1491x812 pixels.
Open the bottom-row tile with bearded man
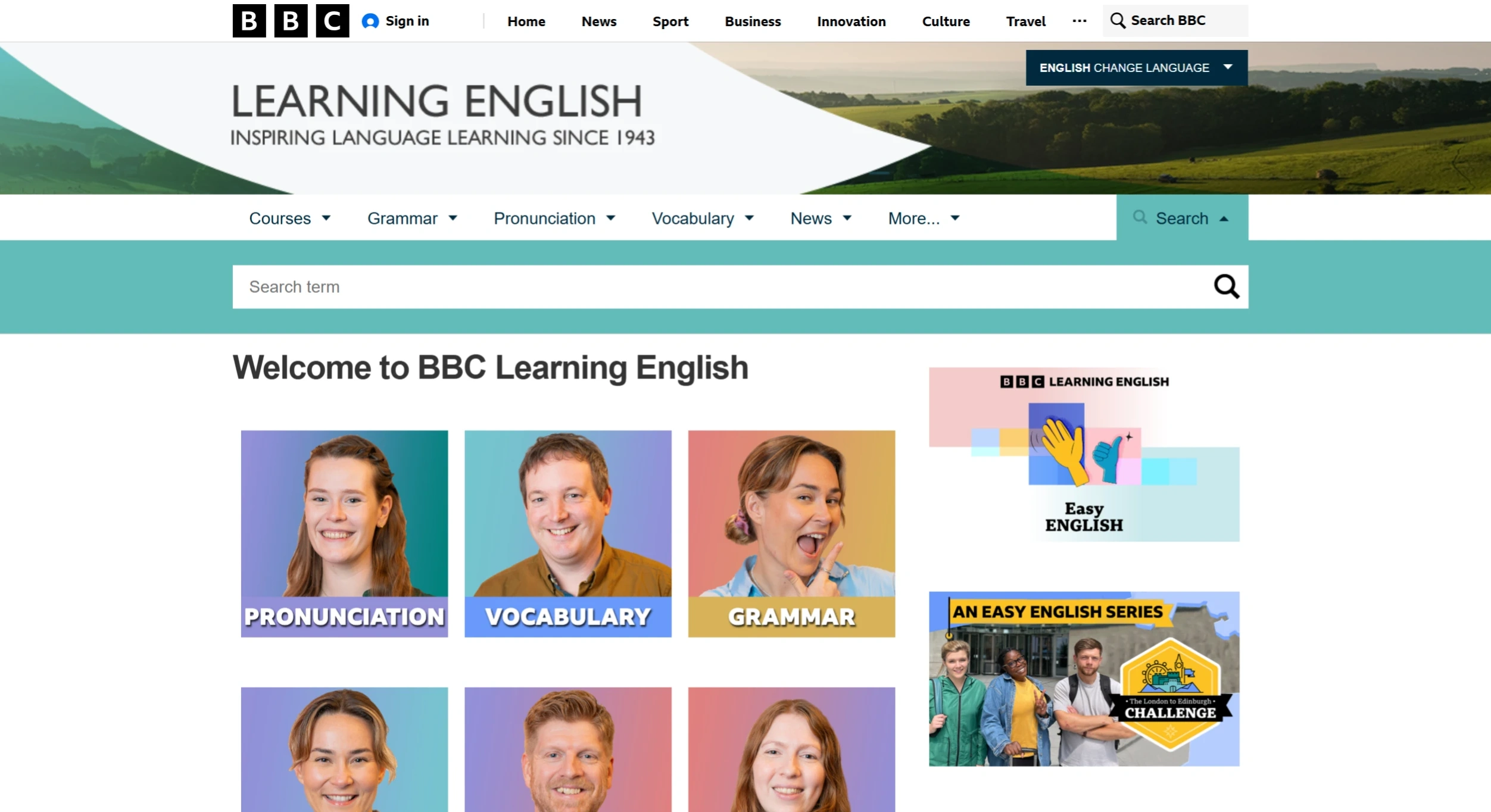pyautogui.click(x=567, y=749)
